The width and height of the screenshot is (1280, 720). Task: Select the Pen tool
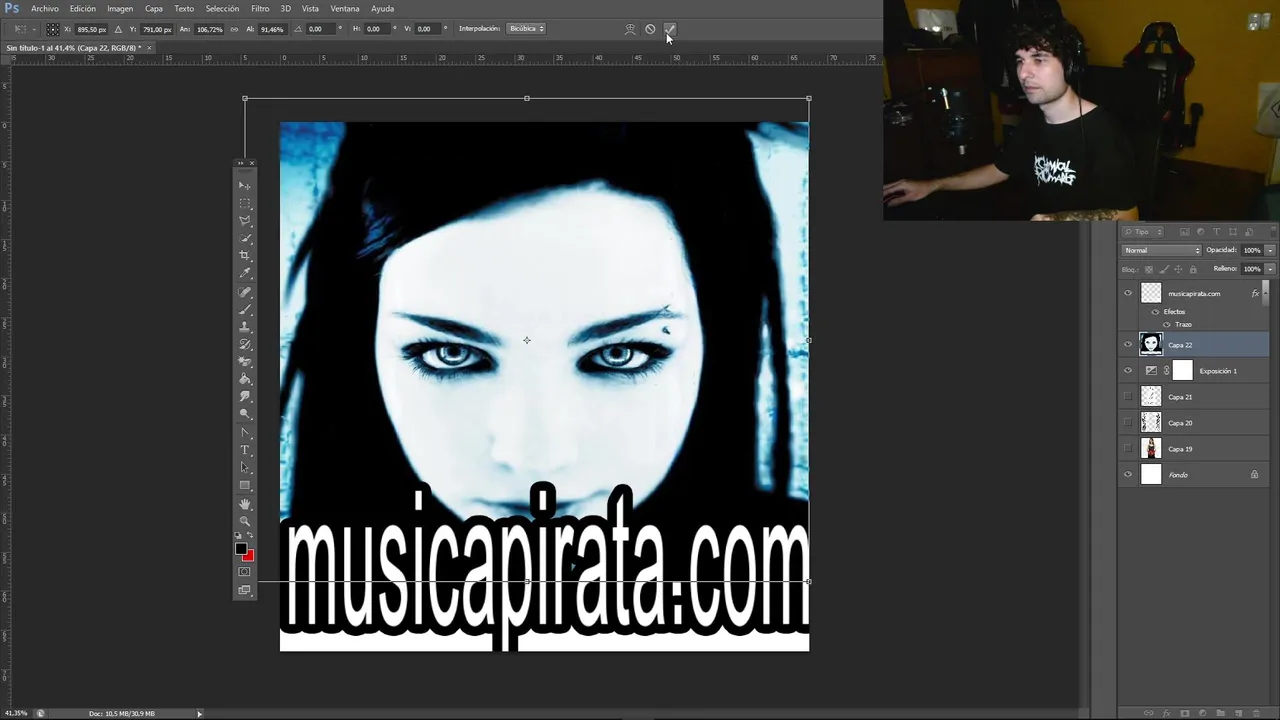[245, 433]
